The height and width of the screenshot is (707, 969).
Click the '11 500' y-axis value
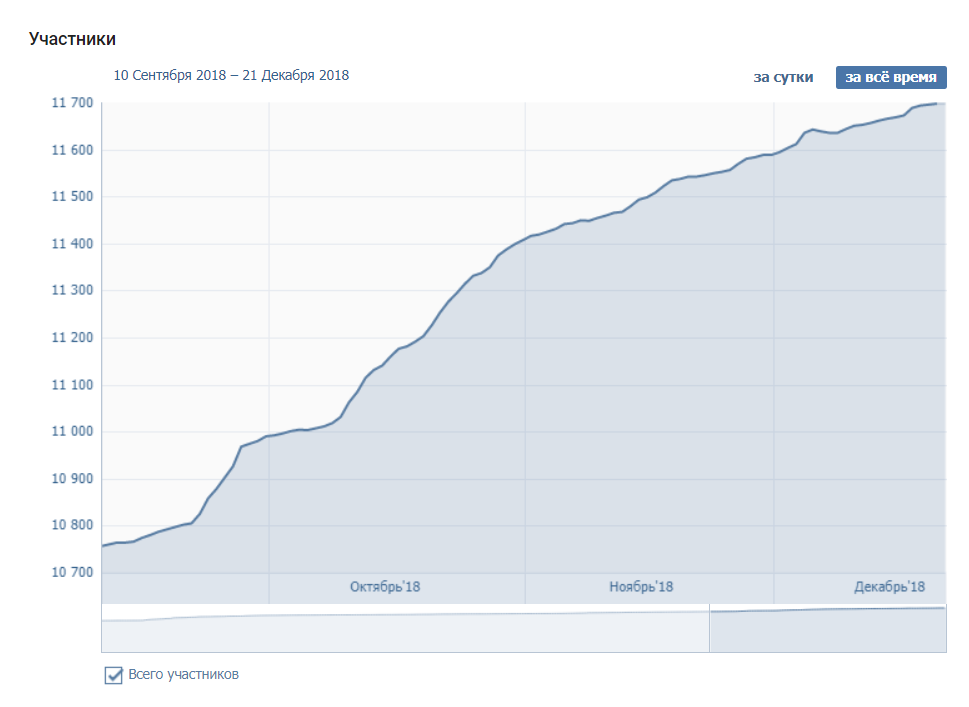tap(72, 197)
